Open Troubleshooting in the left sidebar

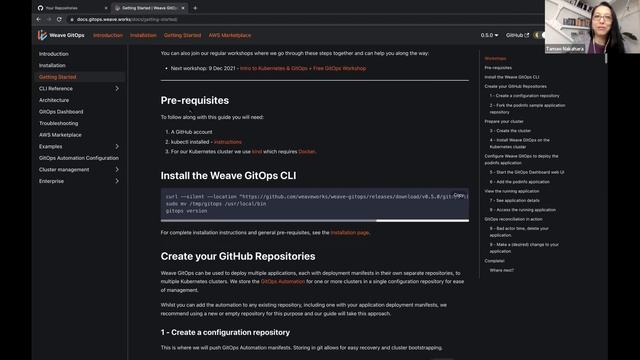[58, 123]
